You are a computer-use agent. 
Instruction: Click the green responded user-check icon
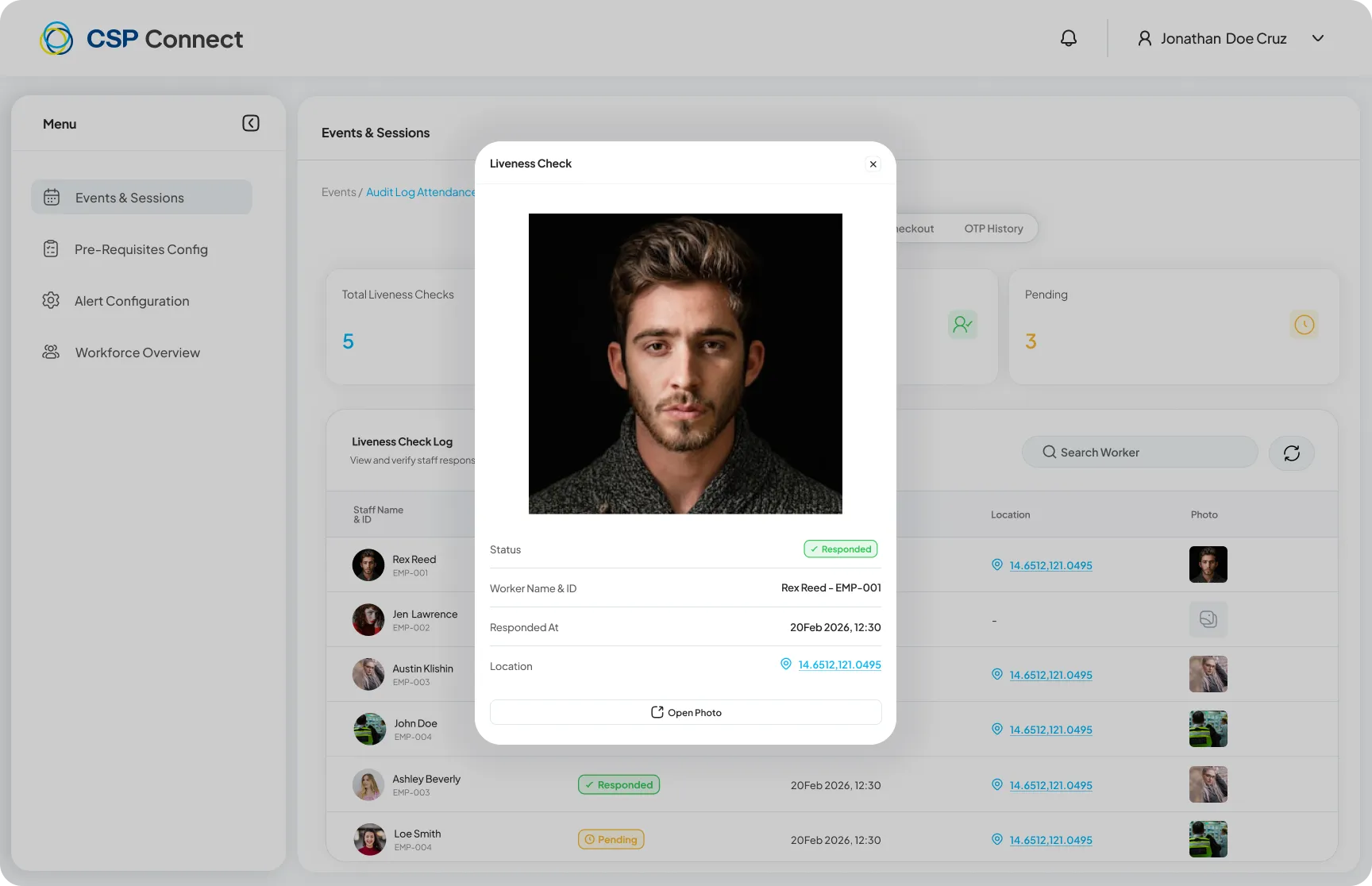pyautogui.click(x=962, y=324)
